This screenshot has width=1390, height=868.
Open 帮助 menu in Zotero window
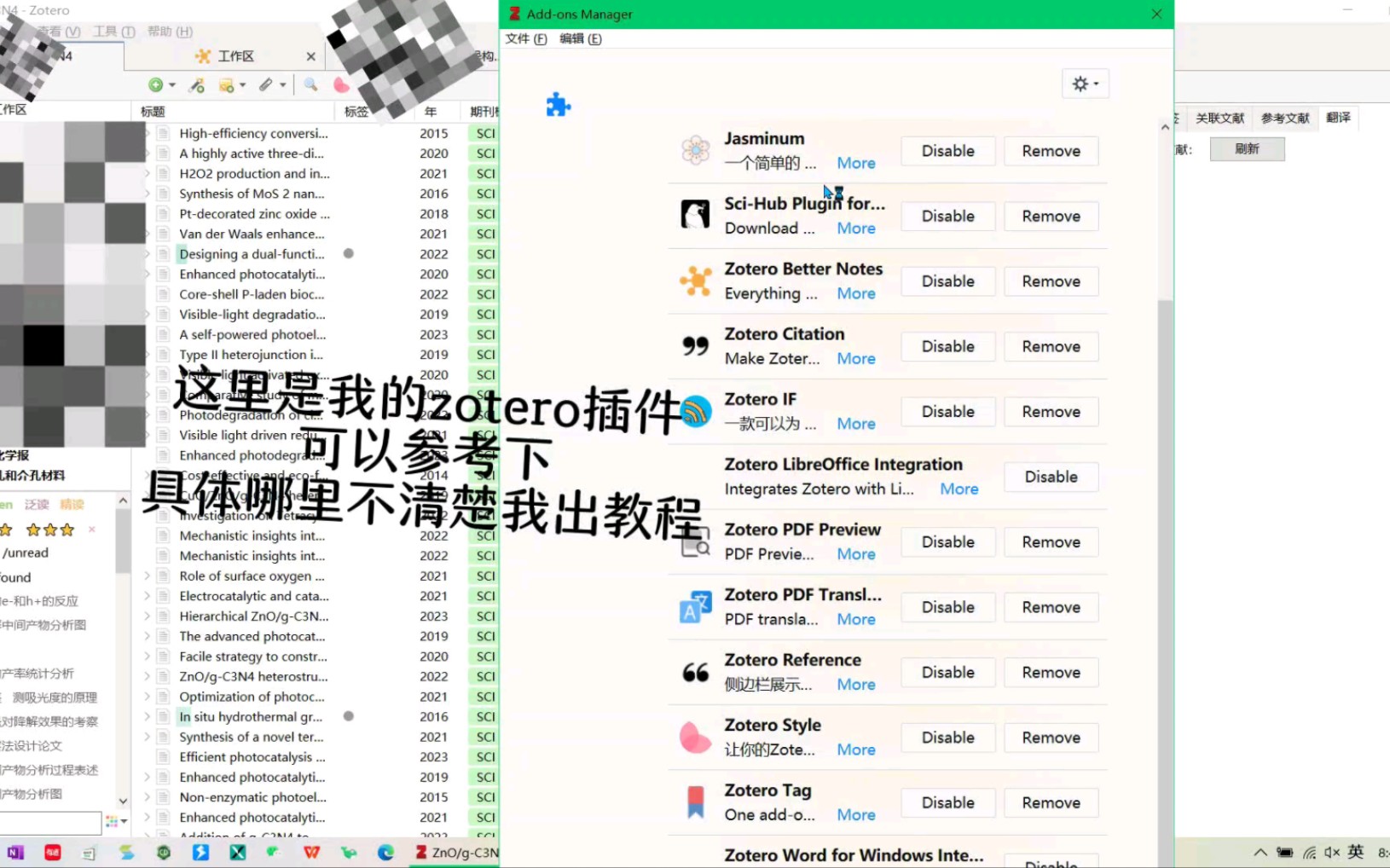pyautogui.click(x=170, y=31)
